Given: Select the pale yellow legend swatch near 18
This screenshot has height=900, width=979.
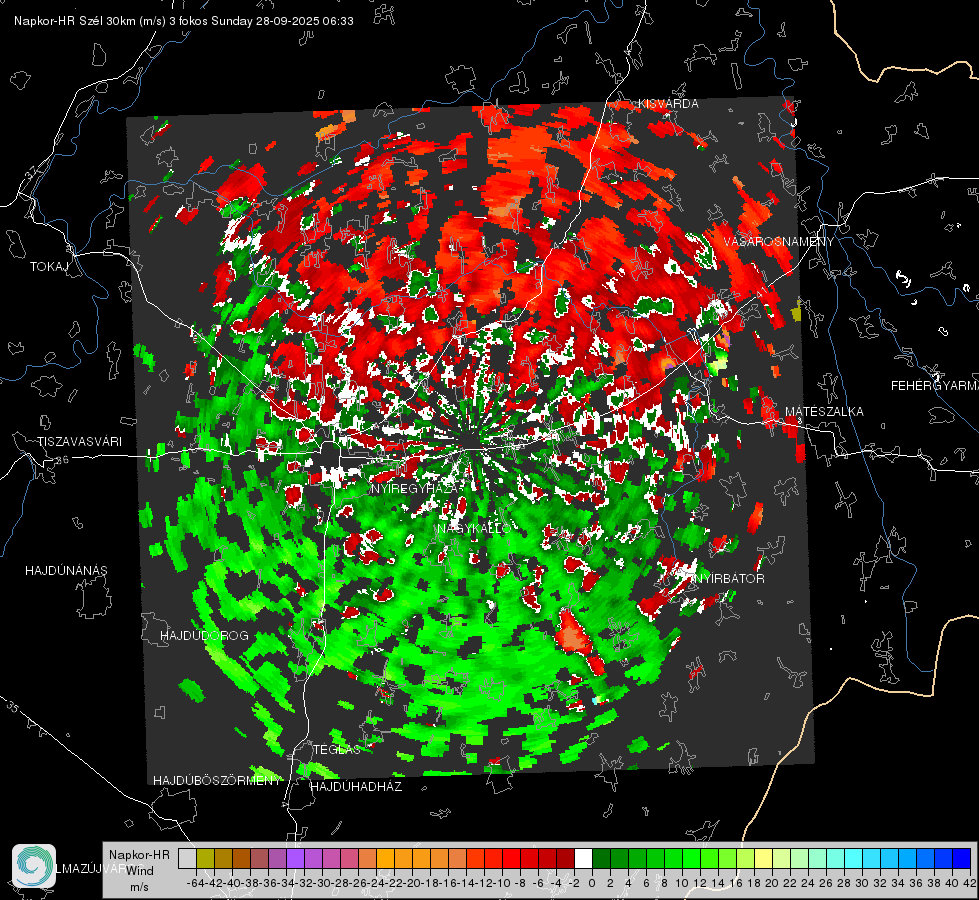Looking at the screenshot, I should click(764, 858).
